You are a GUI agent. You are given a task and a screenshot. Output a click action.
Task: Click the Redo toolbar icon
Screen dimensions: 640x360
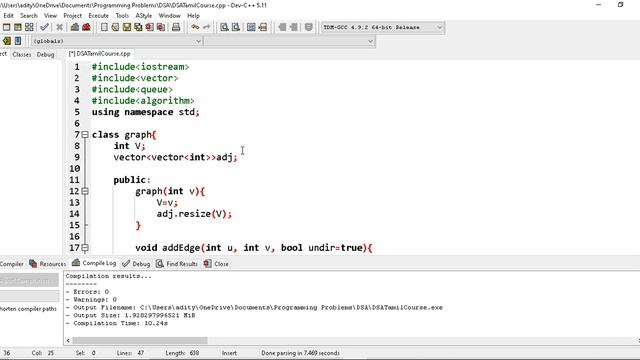(x=207, y=27)
